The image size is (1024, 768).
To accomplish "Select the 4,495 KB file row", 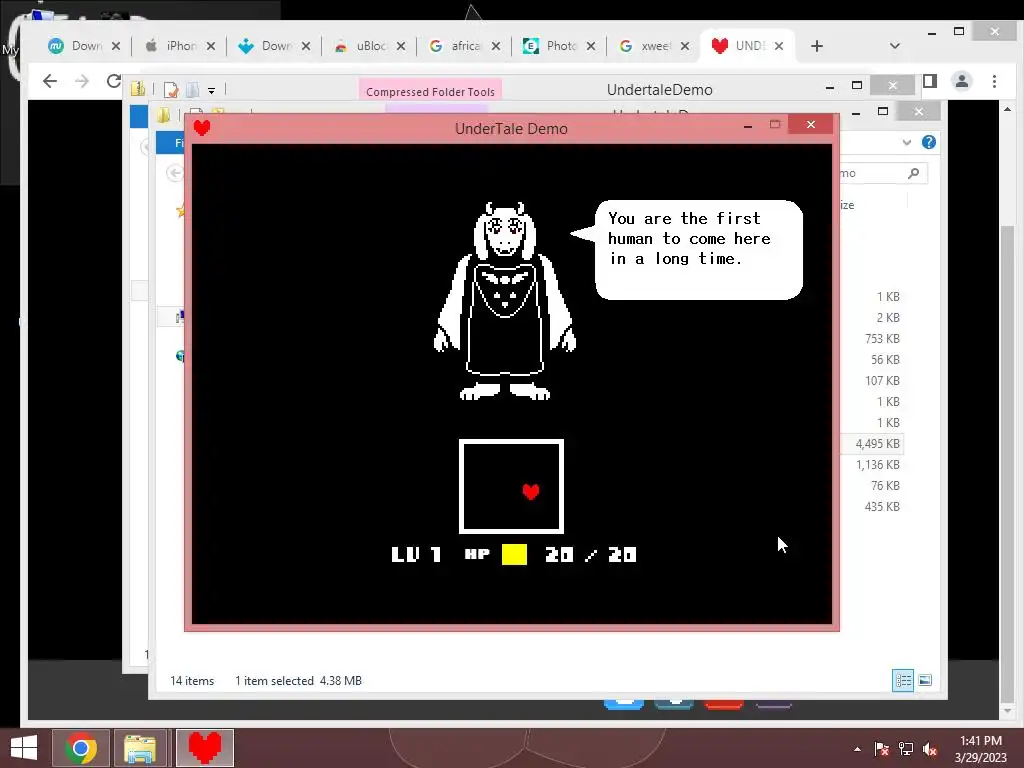I will coord(873,443).
